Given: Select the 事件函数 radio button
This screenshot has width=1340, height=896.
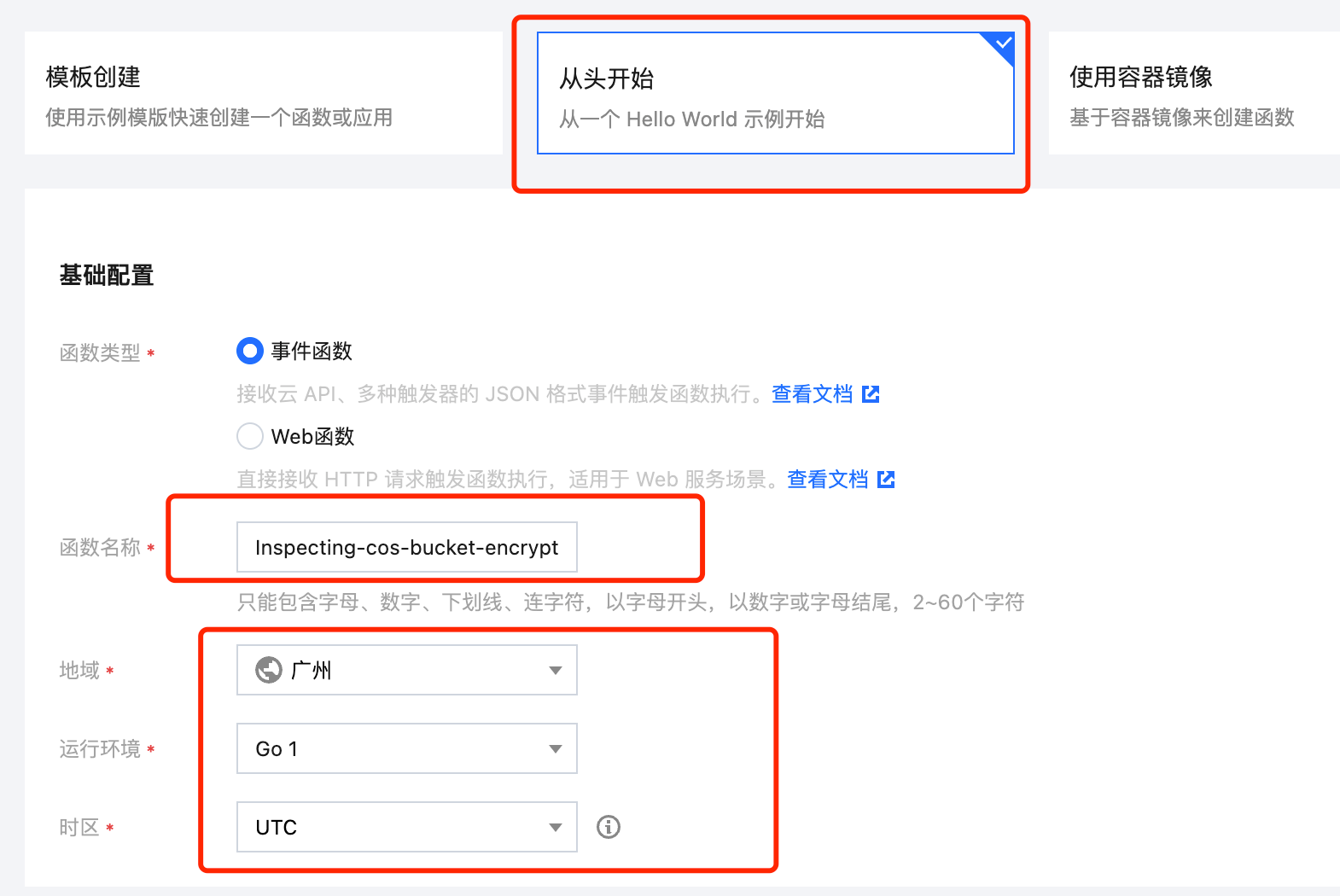Looking at the screenshot, I should 249,351.
